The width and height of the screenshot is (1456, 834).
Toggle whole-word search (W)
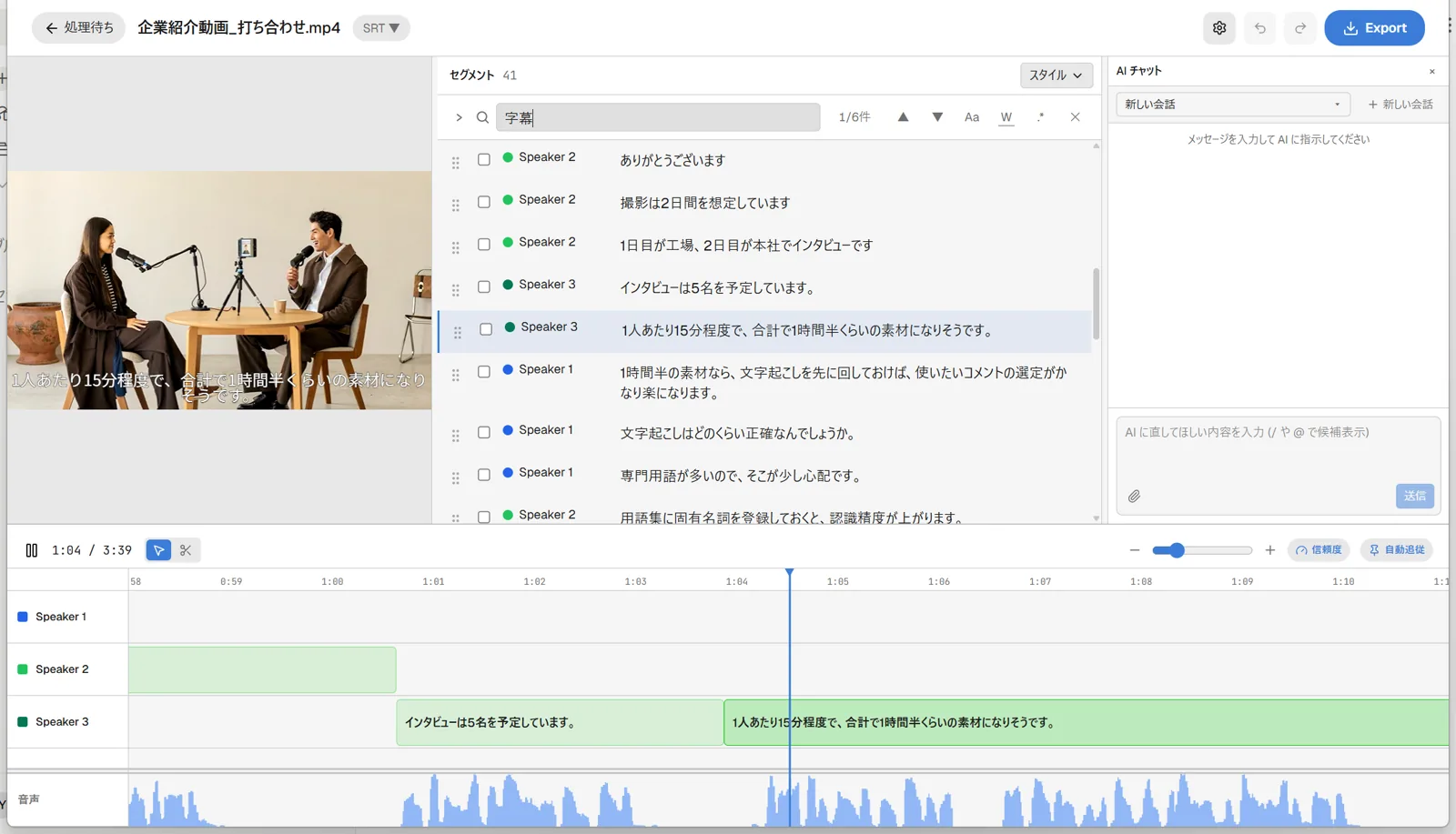pyautogui.click(x=1006, y=117)
